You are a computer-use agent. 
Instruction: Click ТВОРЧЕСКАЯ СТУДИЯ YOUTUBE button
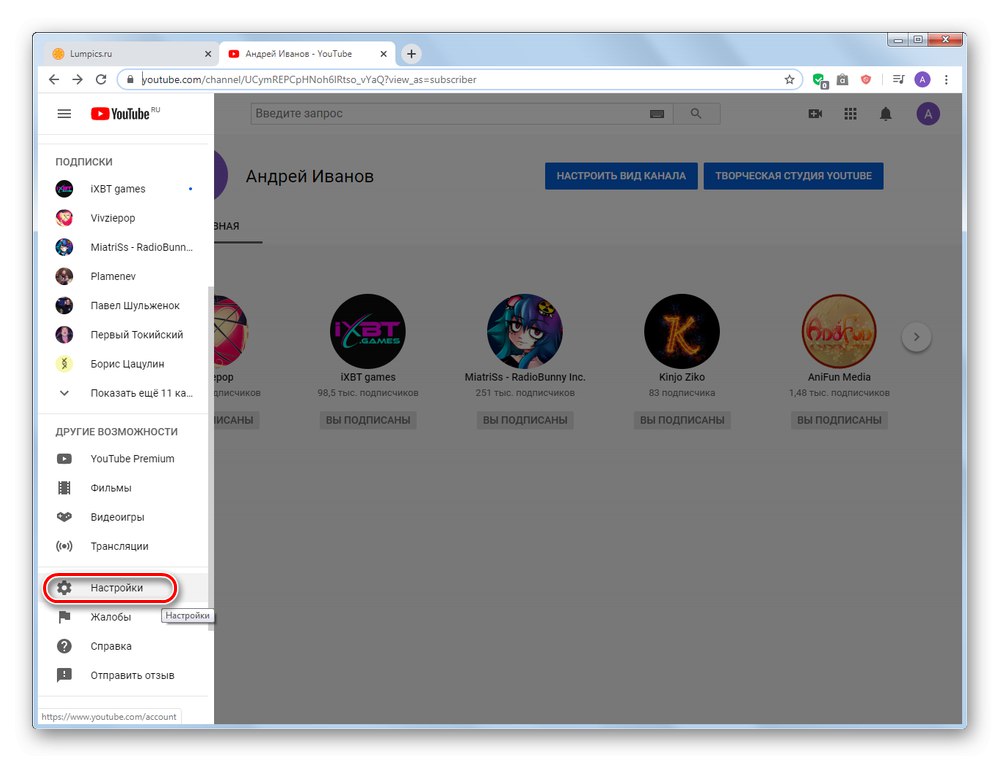[793, 176]
